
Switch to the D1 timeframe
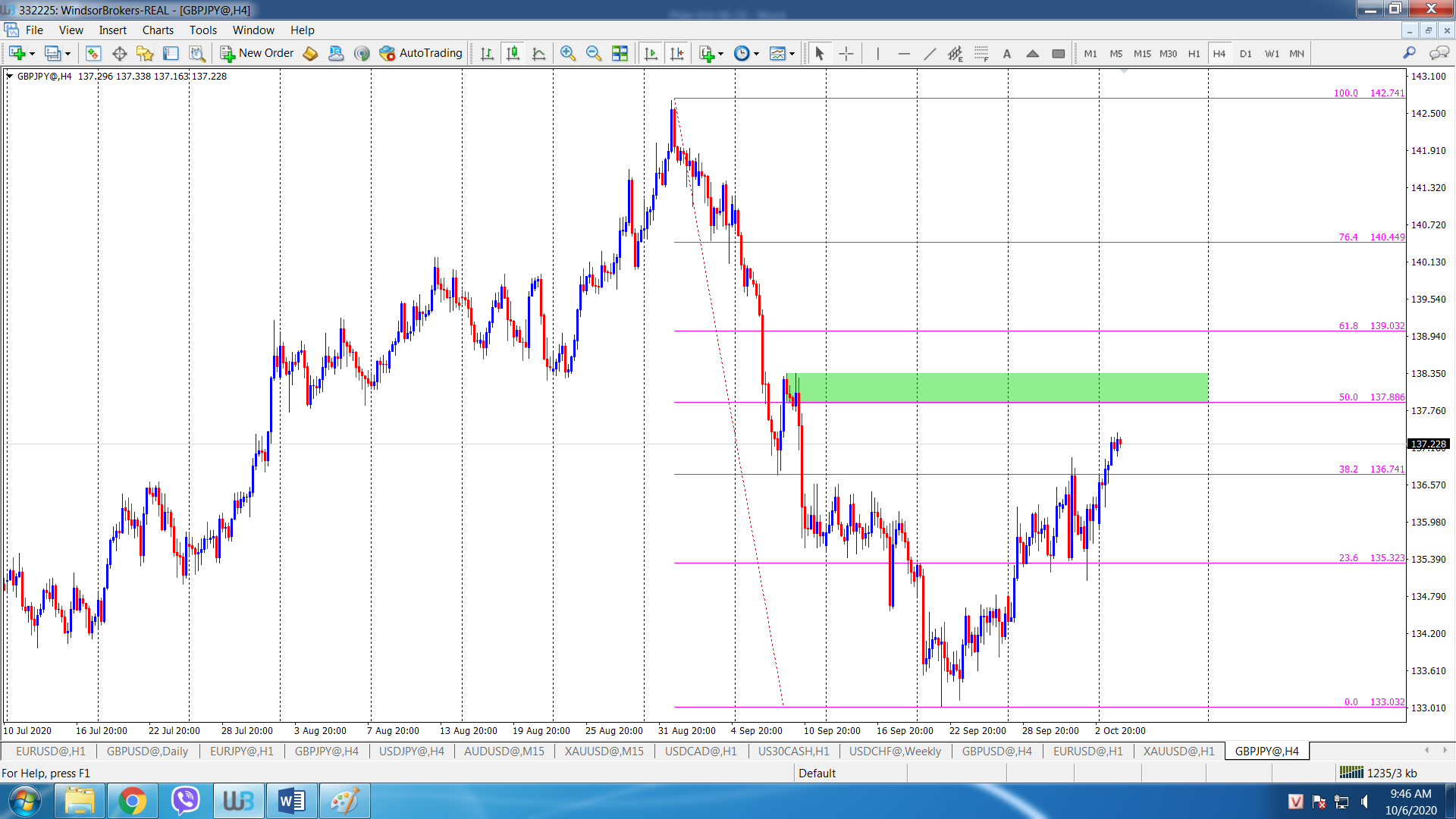[x=1245, y=53]
